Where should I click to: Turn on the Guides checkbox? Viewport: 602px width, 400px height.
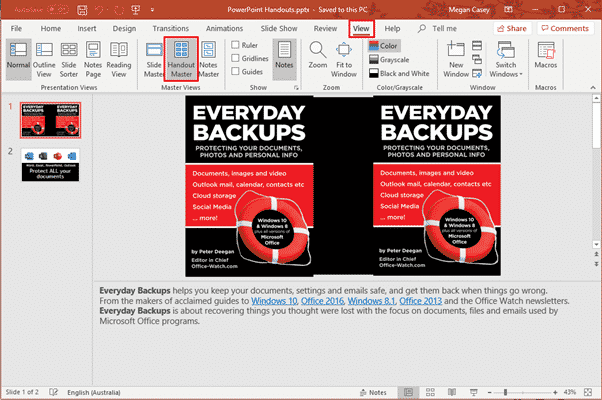coord(236,73)
